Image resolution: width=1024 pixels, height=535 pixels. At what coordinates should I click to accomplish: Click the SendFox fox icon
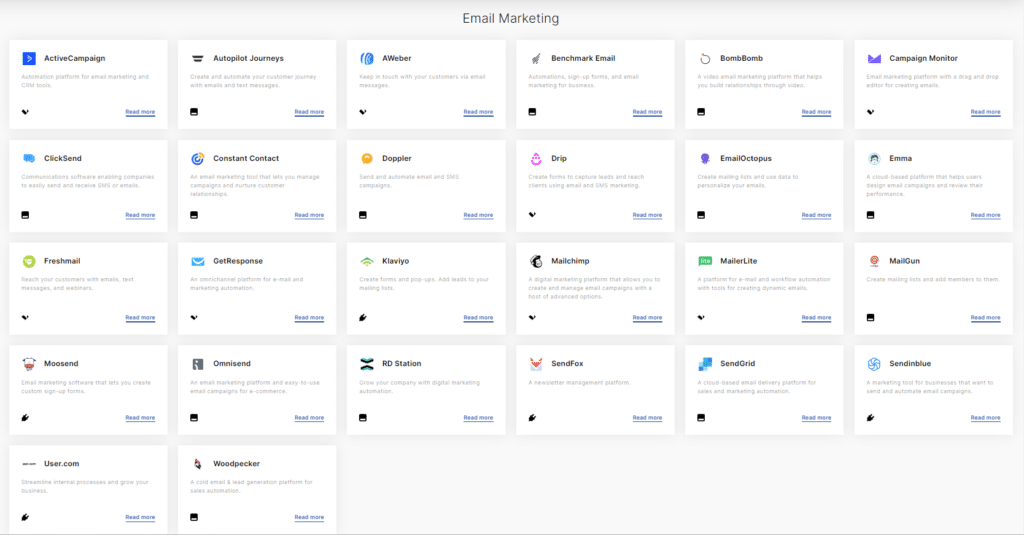point(536,364)
